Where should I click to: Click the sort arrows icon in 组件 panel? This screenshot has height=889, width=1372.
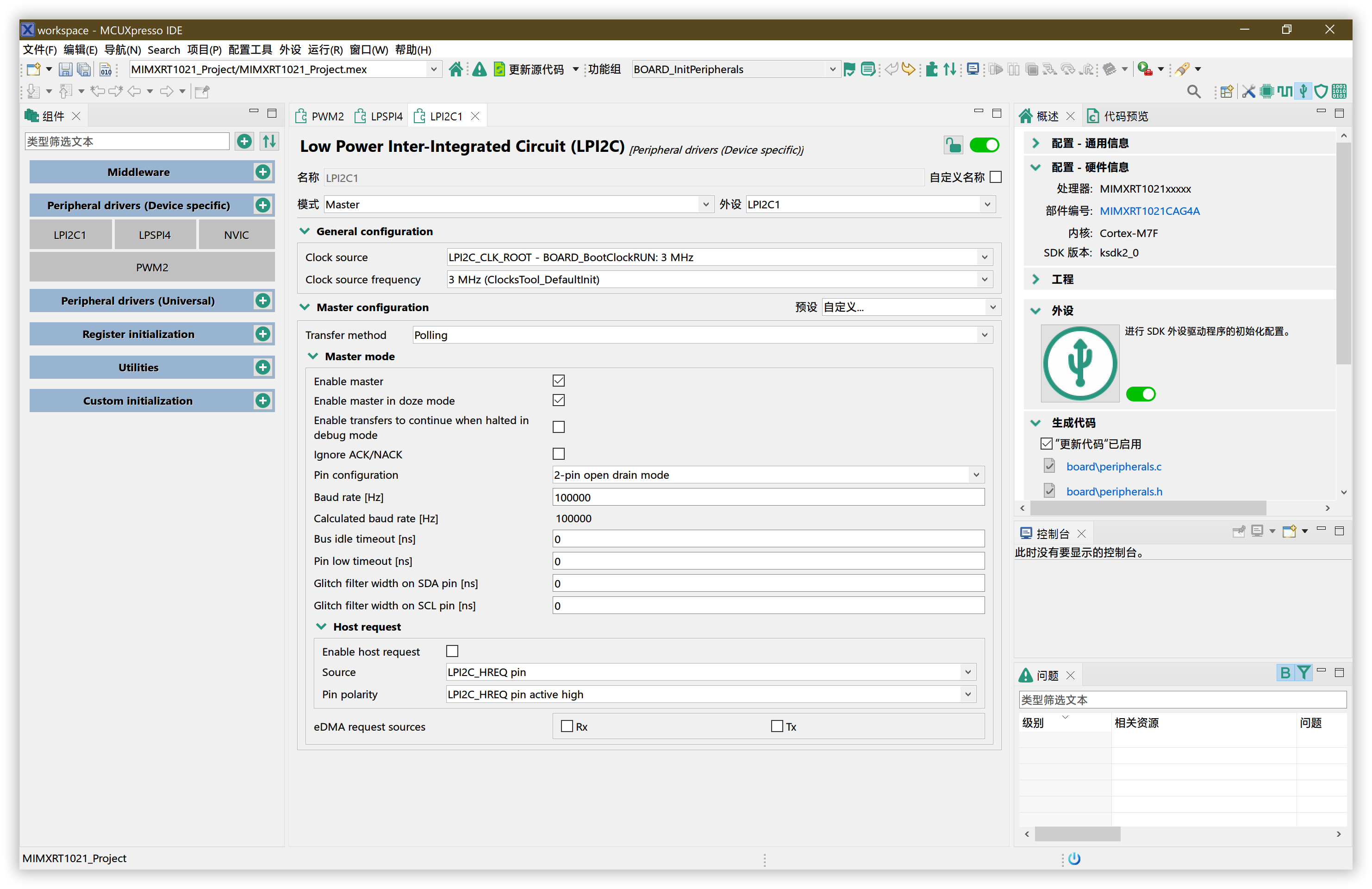[269, 141]
